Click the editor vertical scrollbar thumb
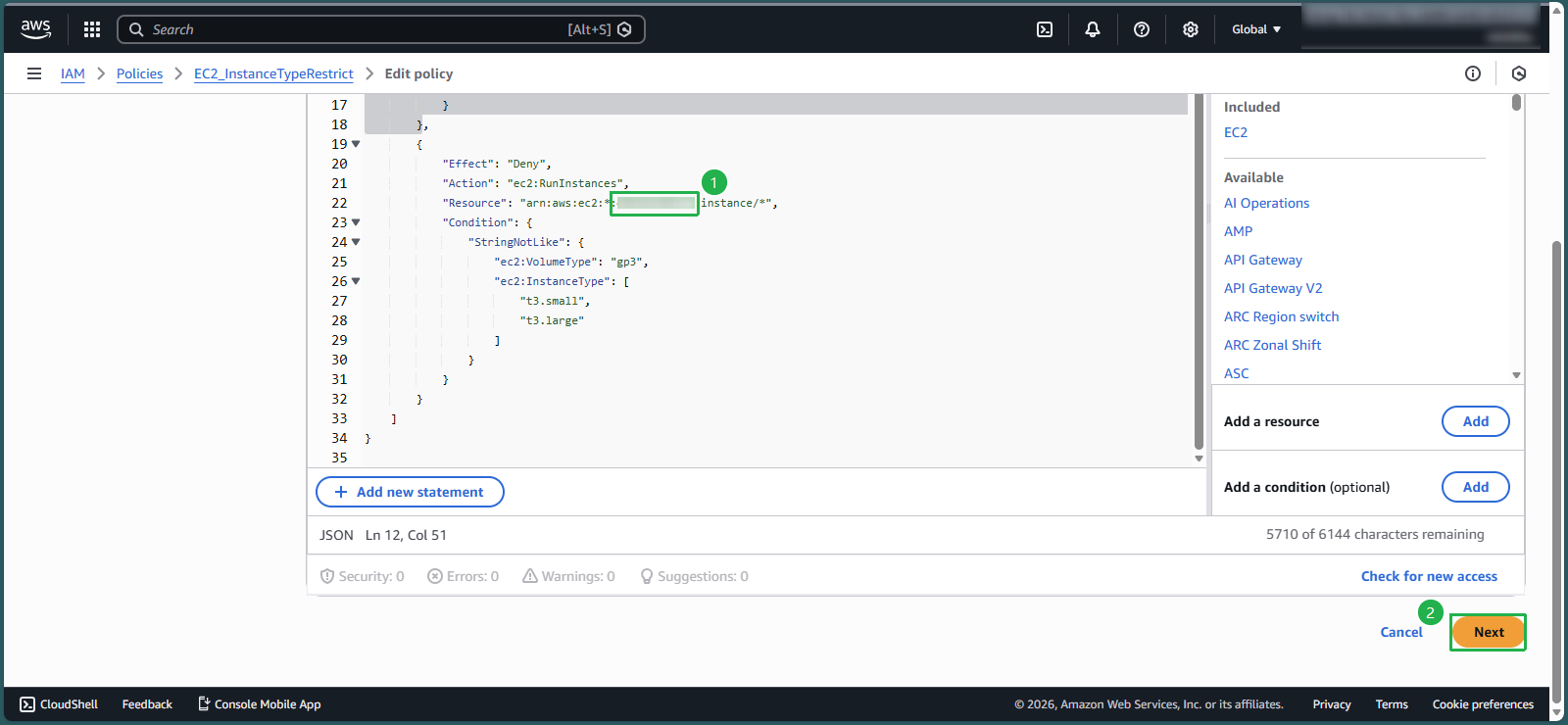The height and width of the screenshot is (725, 1568). [x=1199, y=271]
